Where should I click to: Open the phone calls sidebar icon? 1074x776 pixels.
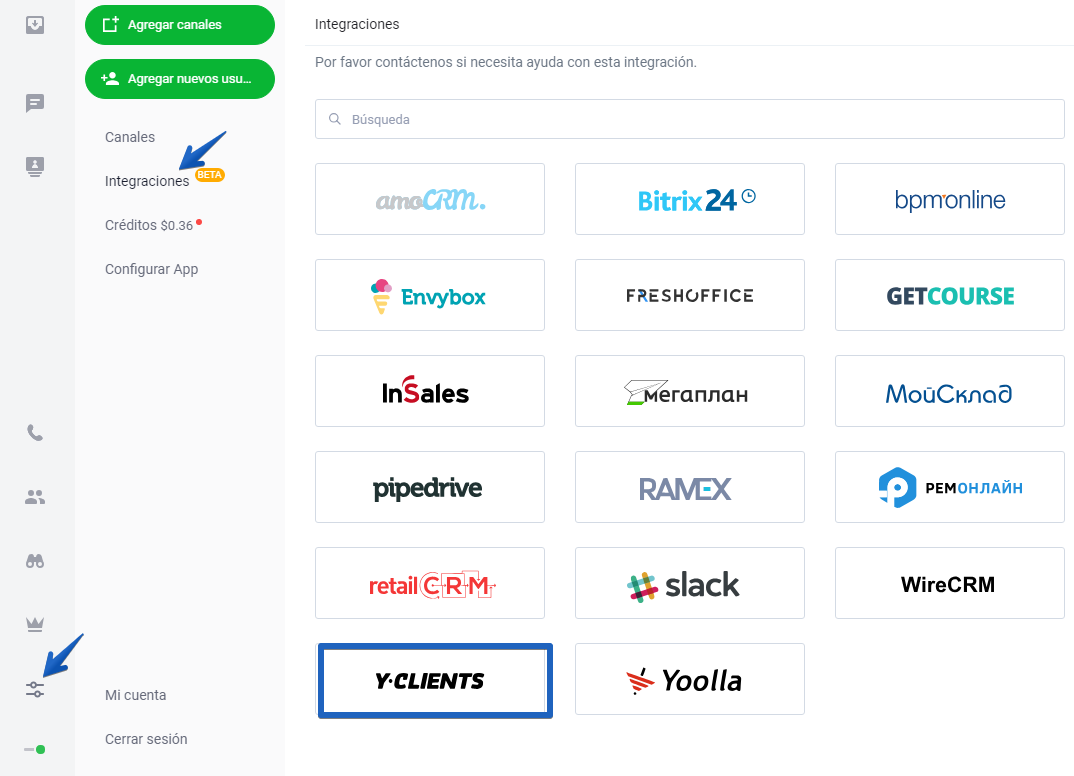coord(35,433)
